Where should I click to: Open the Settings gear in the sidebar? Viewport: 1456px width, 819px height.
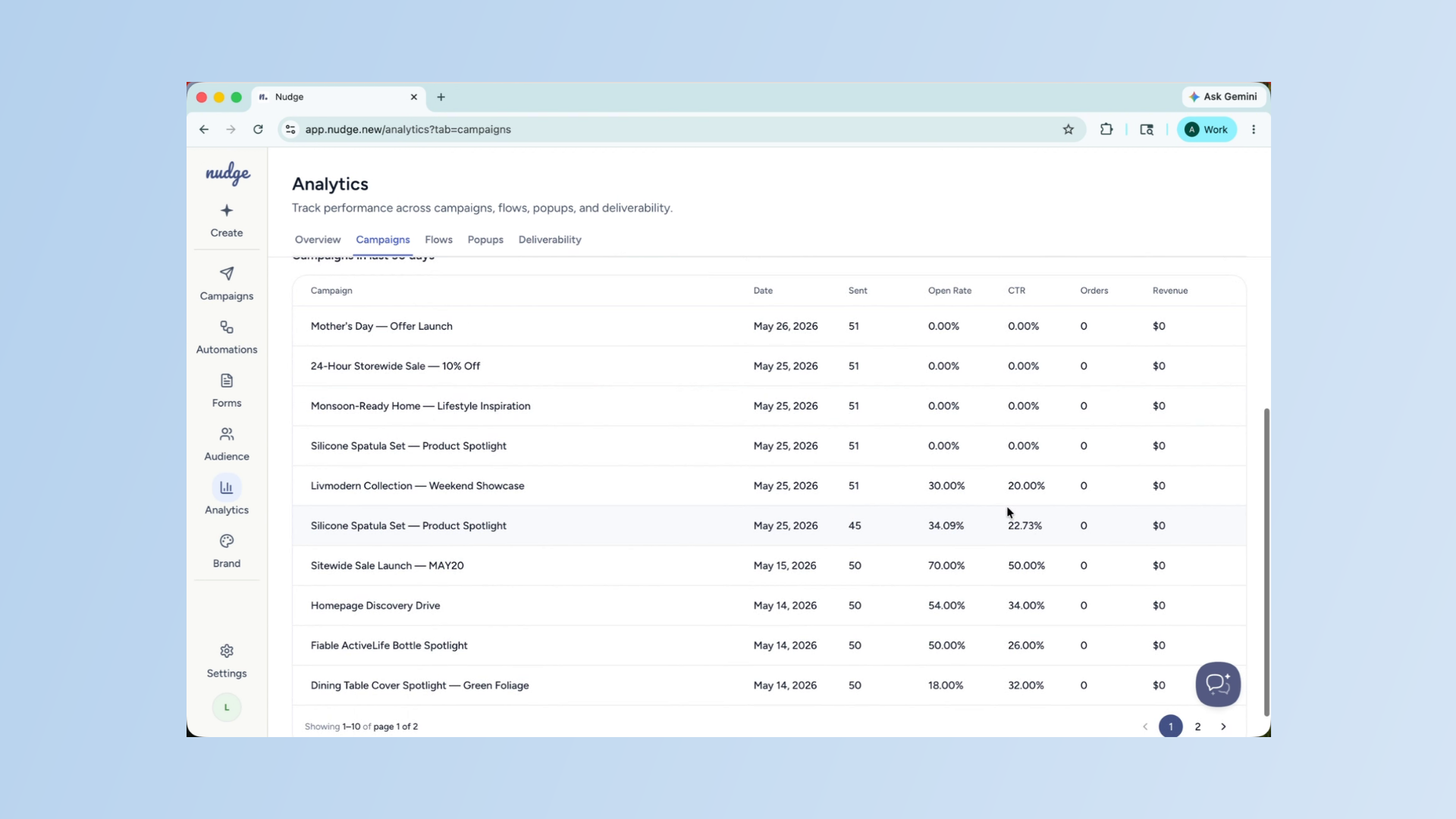227,651
